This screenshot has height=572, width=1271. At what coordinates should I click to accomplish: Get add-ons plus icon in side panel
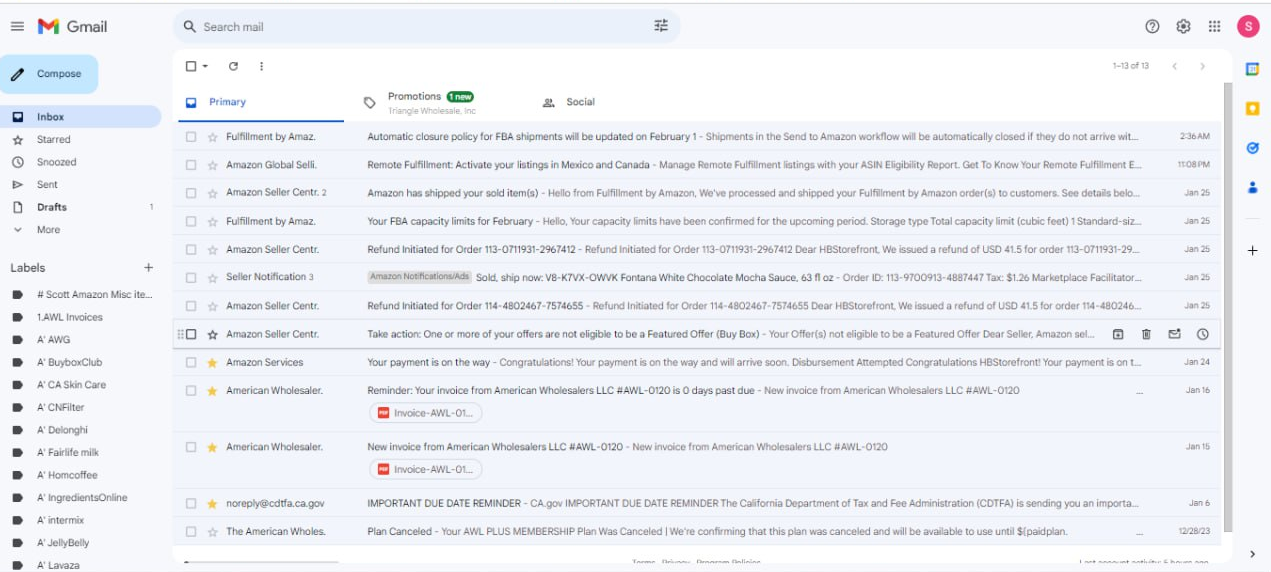point(1252,251)
